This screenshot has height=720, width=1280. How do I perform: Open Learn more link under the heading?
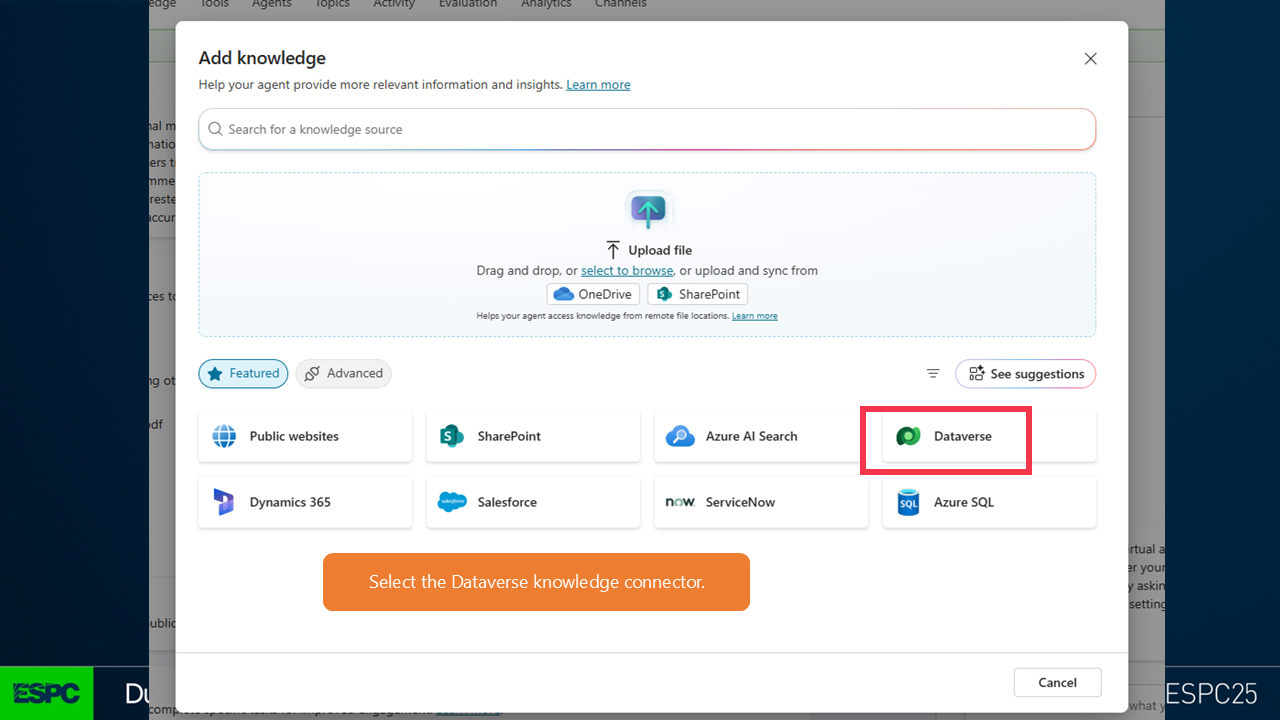click(x=598, y=85)
